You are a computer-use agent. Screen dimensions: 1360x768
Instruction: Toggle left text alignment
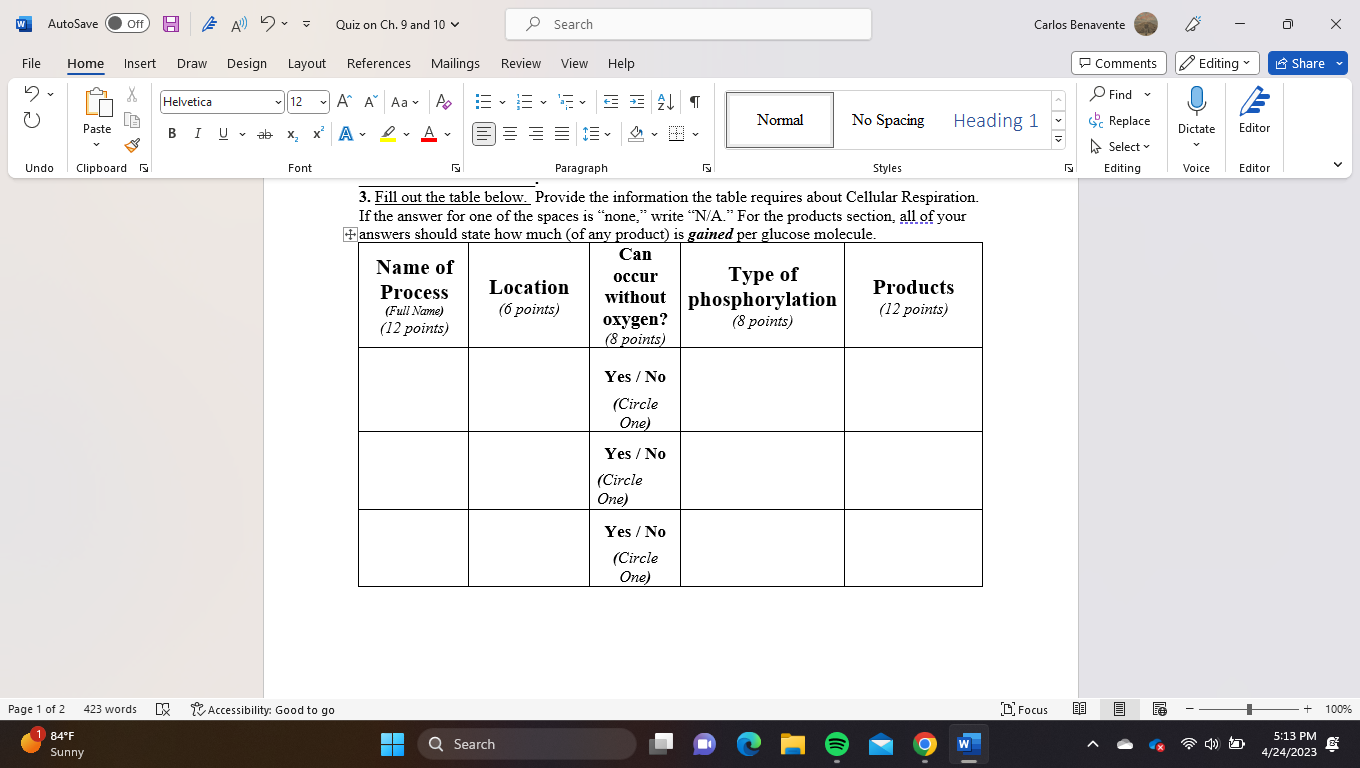tap(484, 134)
